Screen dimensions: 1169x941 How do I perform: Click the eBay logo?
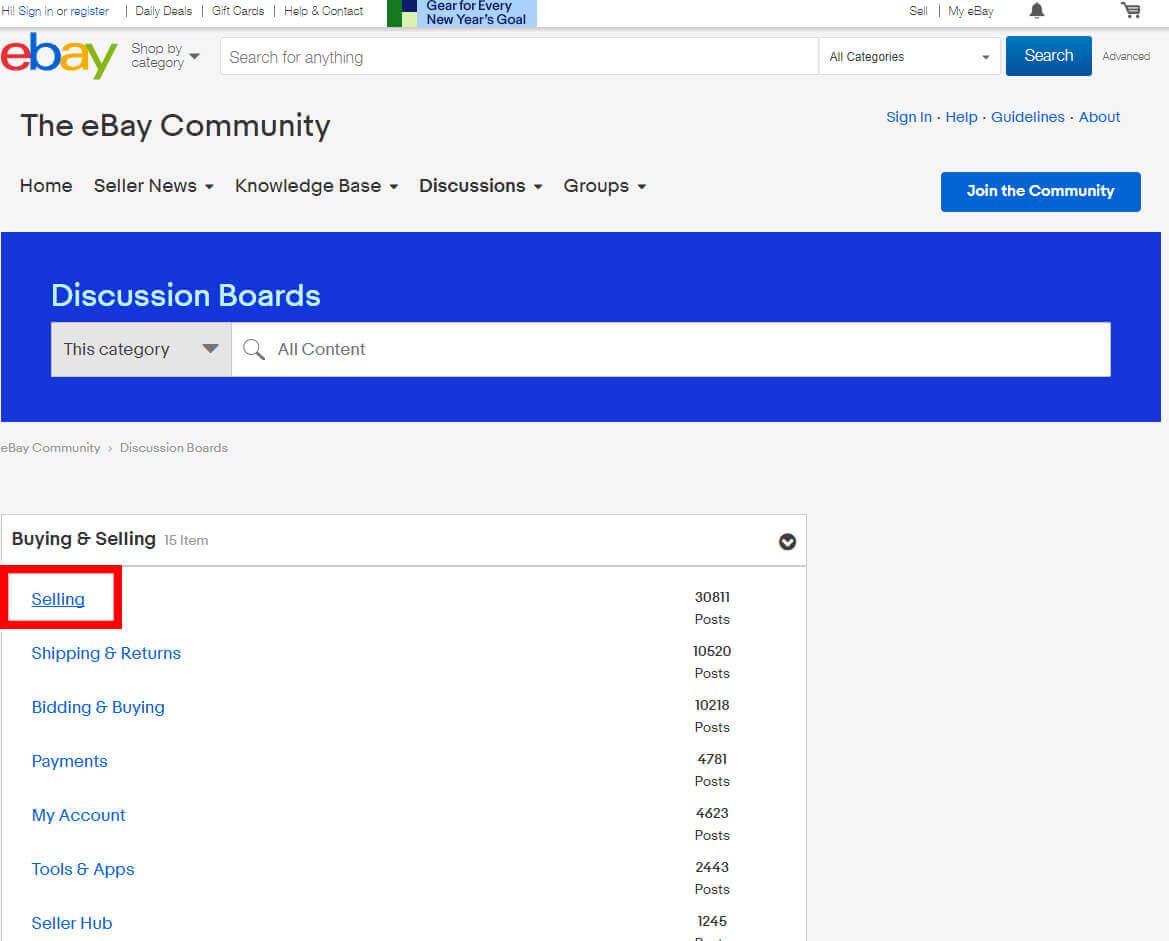(x=59, y=55)
